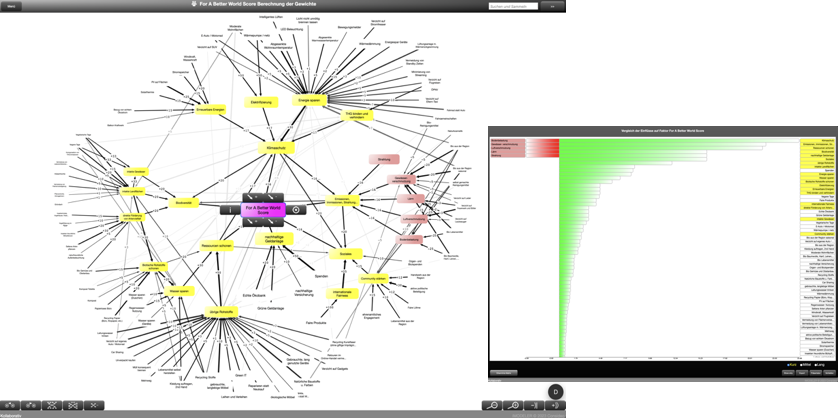This screenshot has height=418, width=838.
Task: Select the 'Echte Ökobank' node in the graph
Action: point(253,295)
